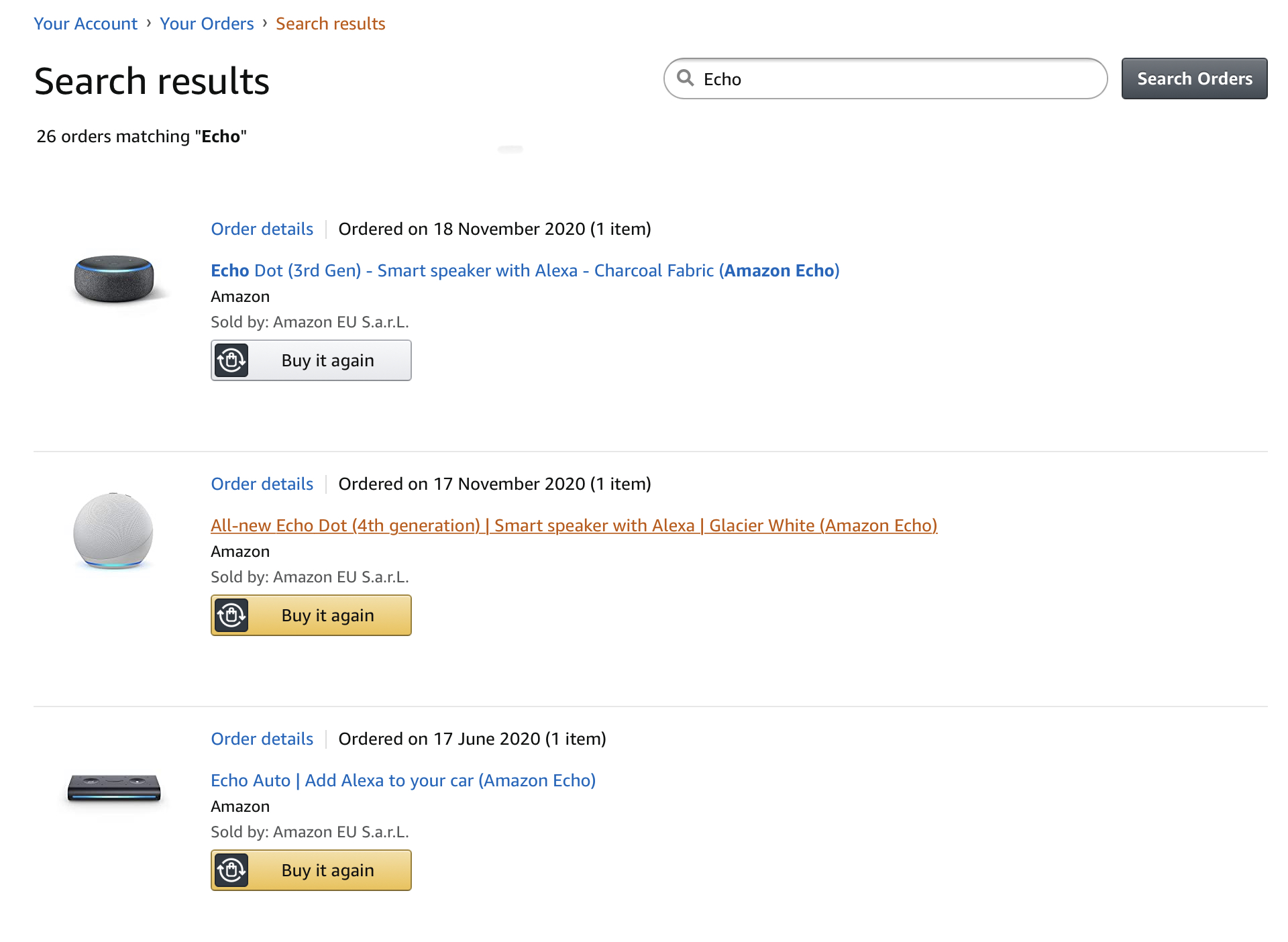1288x942 pixels.
Task: Buy the Echo Dot 3rd Gen again
Action: point(327,360)
